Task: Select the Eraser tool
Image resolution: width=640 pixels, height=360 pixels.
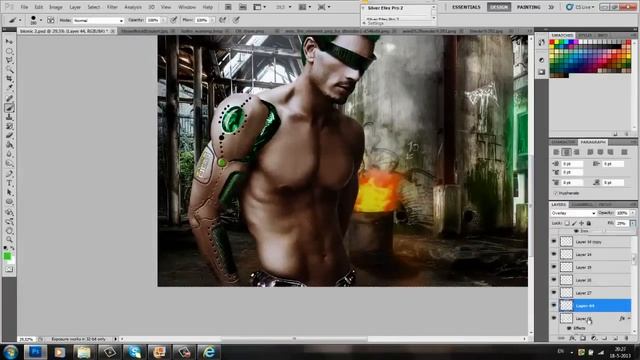Action: [x=9, y=135]
